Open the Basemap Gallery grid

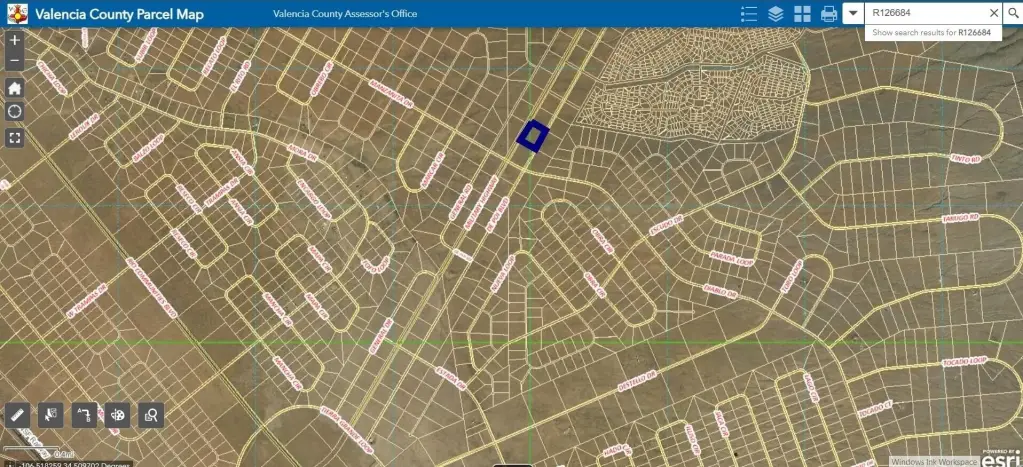pyautogui.click(x=802, y=14)
